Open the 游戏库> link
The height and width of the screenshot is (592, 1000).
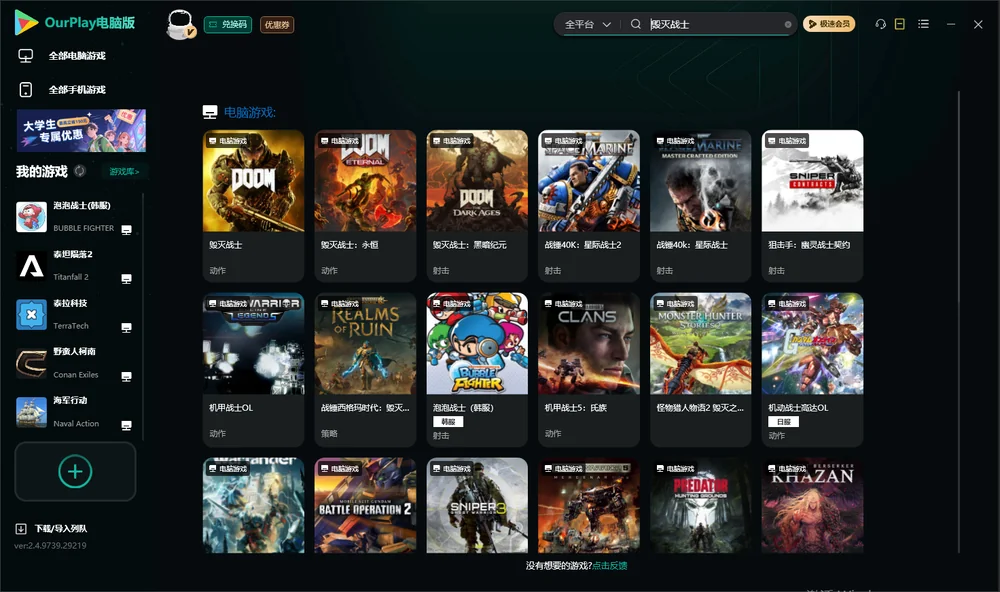pyautogui.click(x=124, y=172)
